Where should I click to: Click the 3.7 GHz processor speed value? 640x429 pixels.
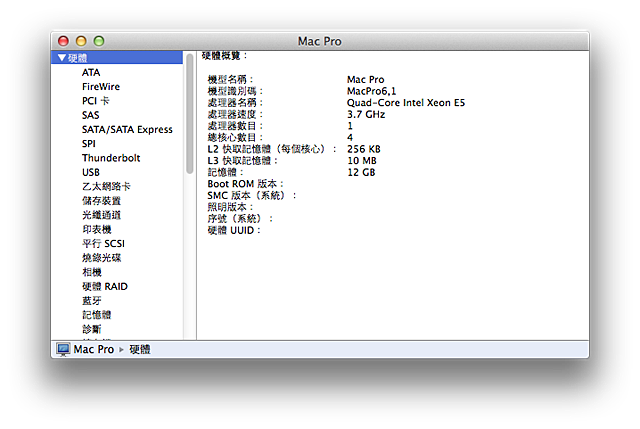(366, 114)
